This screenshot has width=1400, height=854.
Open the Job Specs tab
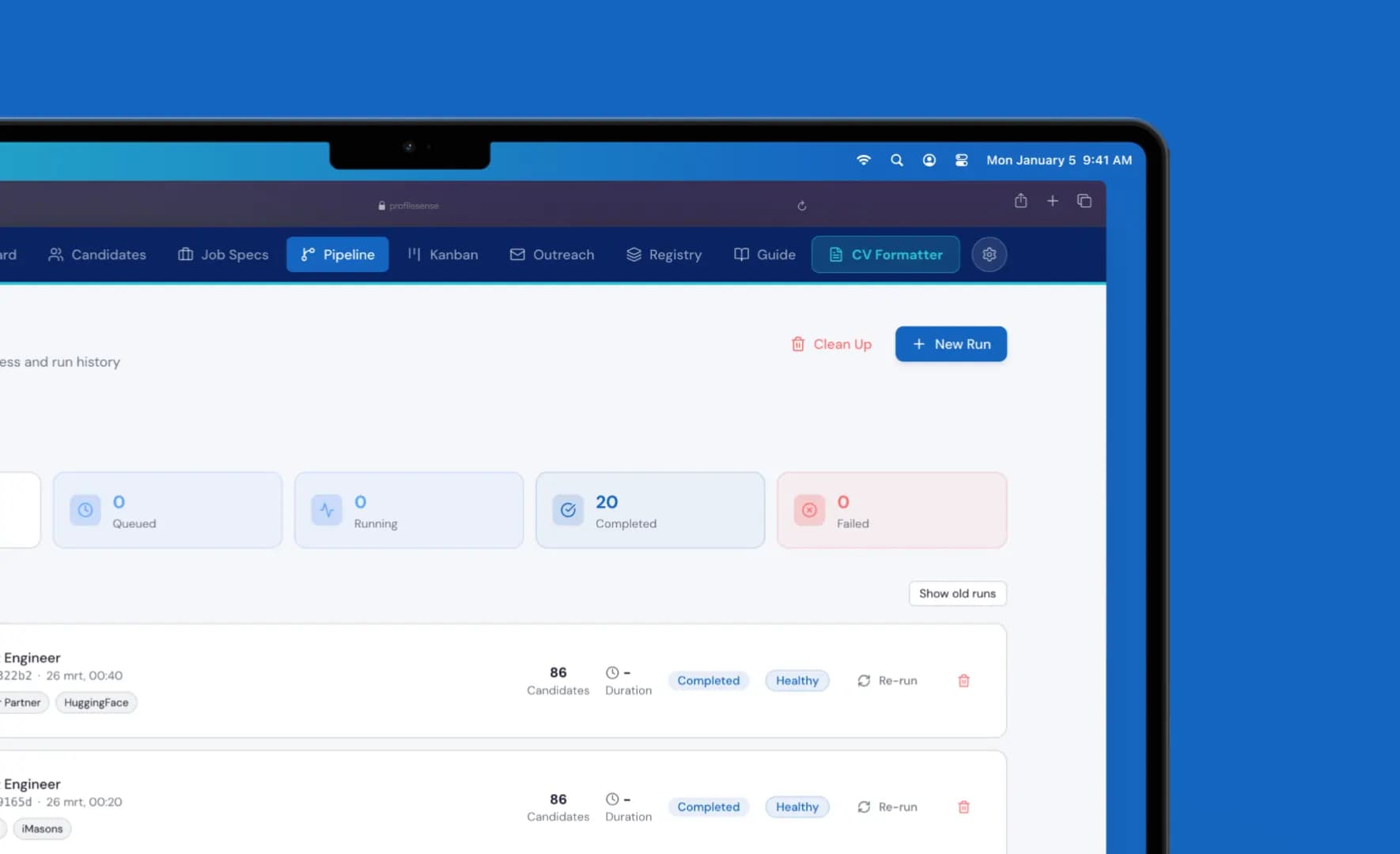[223, 255]
